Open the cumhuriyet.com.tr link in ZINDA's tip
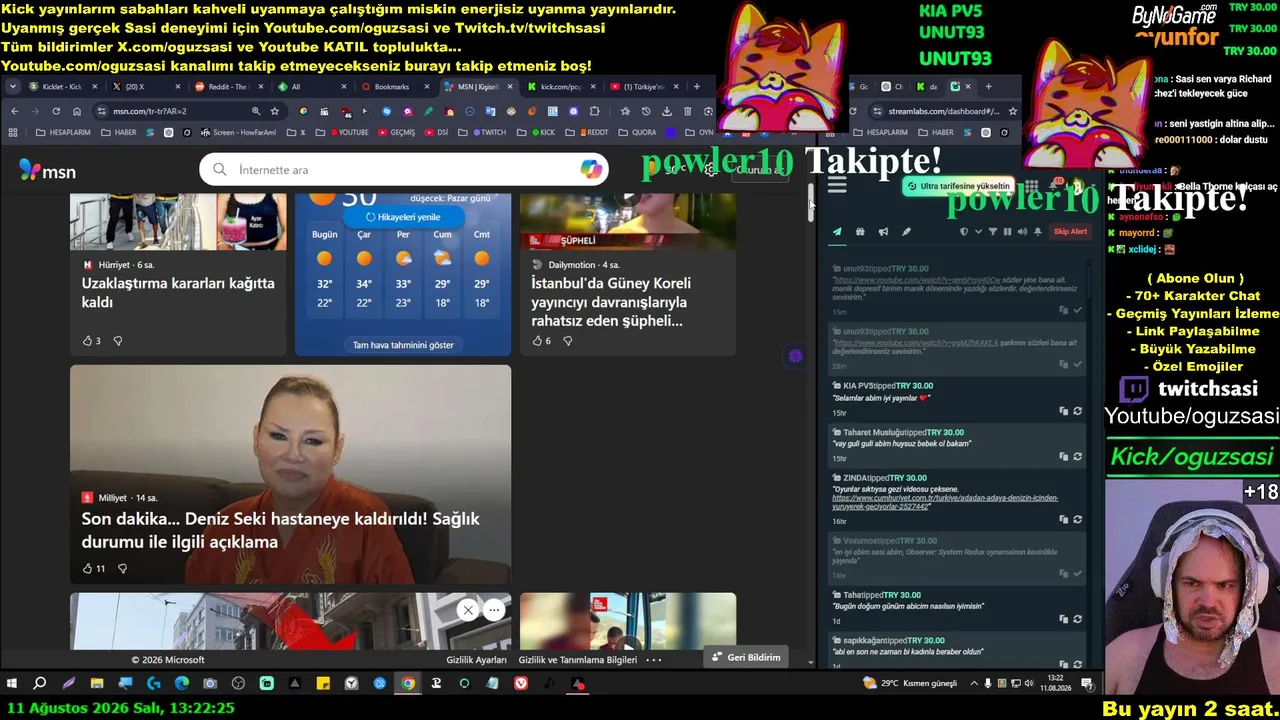 pos(945,502)
